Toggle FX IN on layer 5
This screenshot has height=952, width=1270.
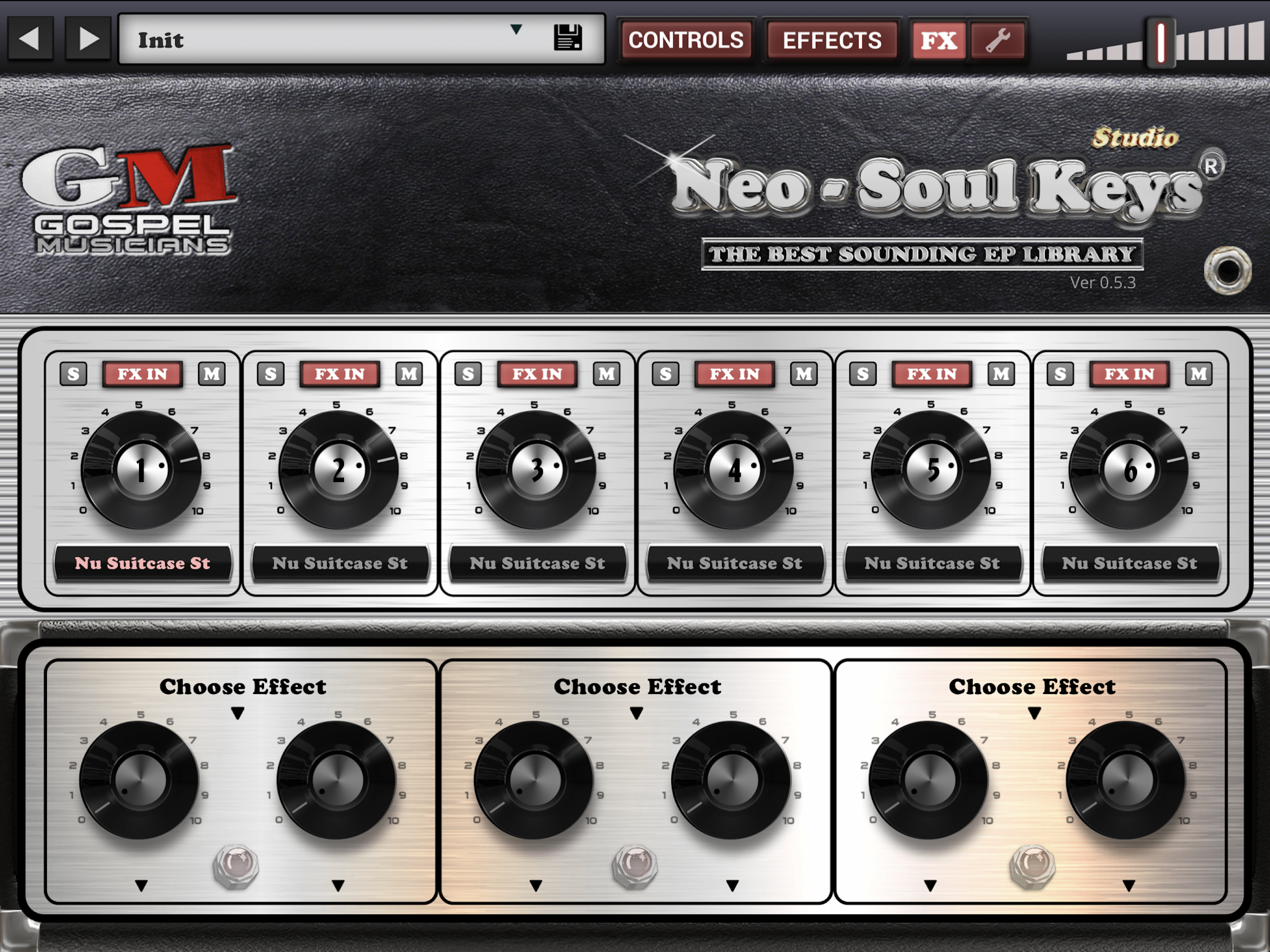pos(931,374)
